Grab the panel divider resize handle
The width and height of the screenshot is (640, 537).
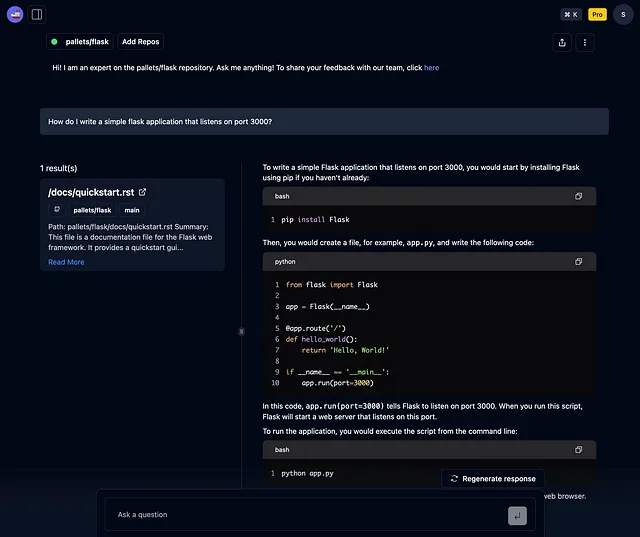click(x=241, y=331)
